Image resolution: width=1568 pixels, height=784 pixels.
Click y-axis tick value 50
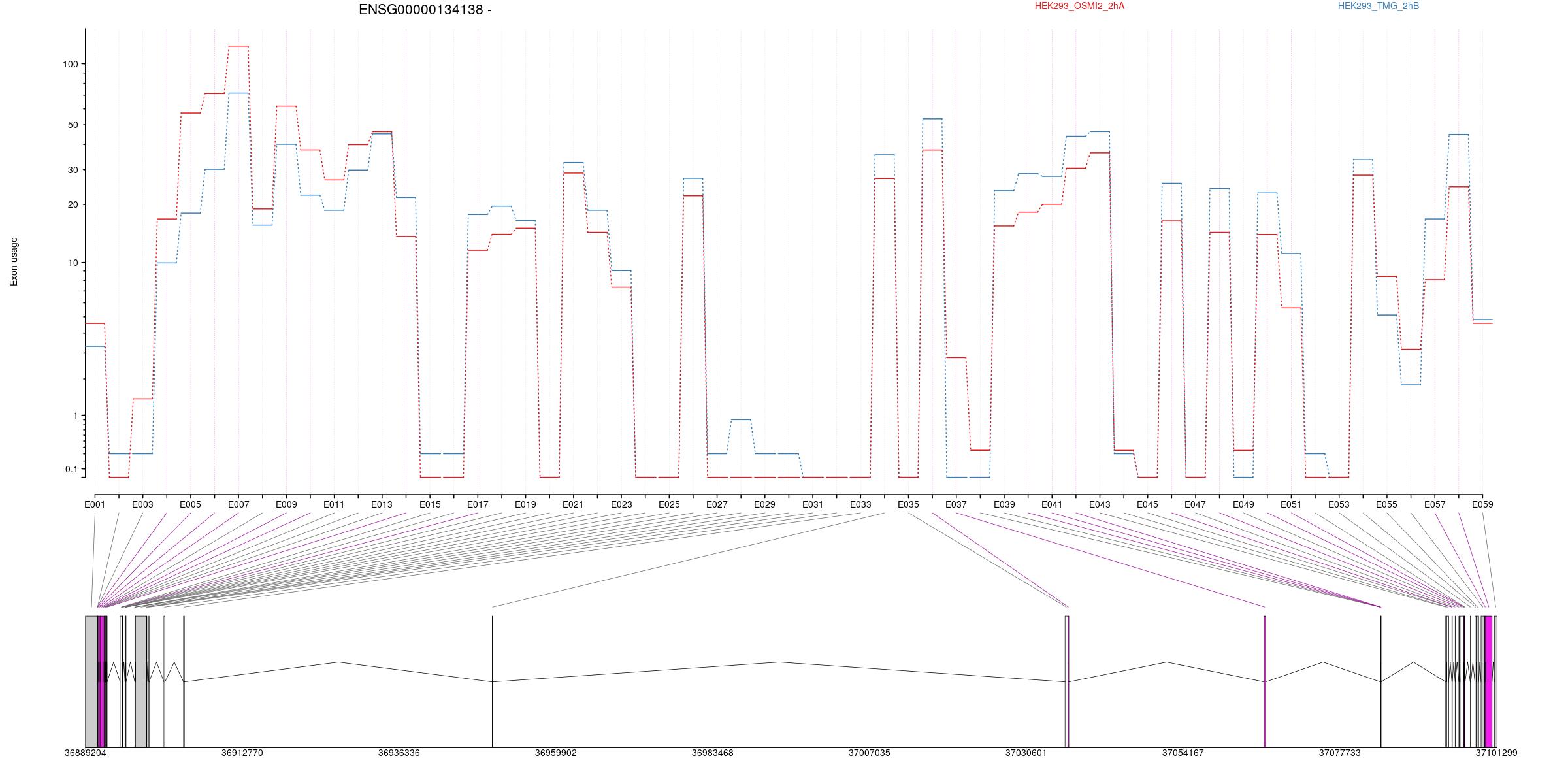click(x=73, y=125)
